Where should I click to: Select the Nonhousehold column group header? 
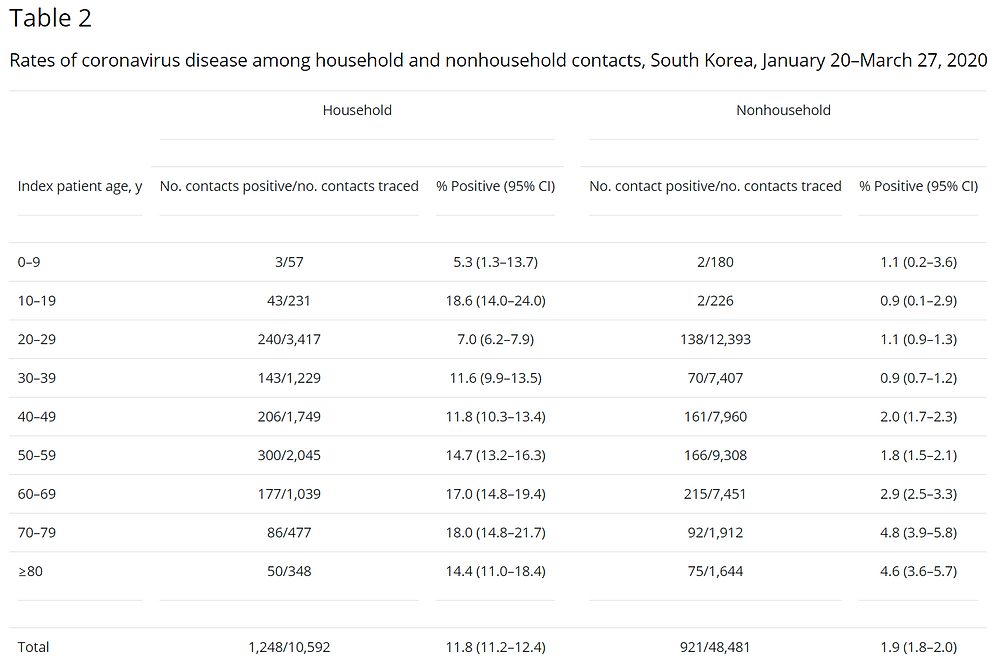pos(783,110)
